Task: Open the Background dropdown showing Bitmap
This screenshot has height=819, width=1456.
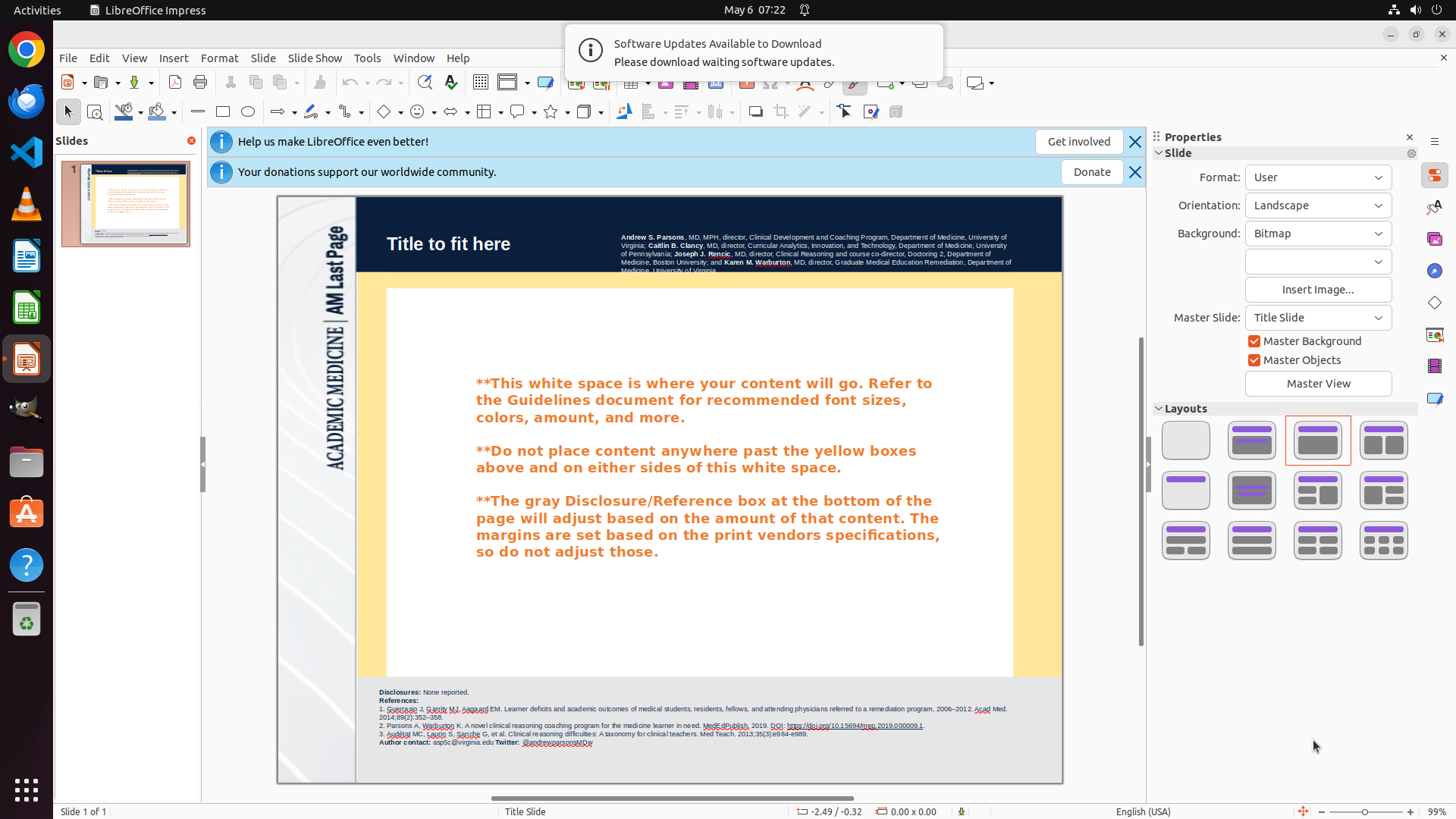Action: pyautogui.click(x=1317, y=233)
